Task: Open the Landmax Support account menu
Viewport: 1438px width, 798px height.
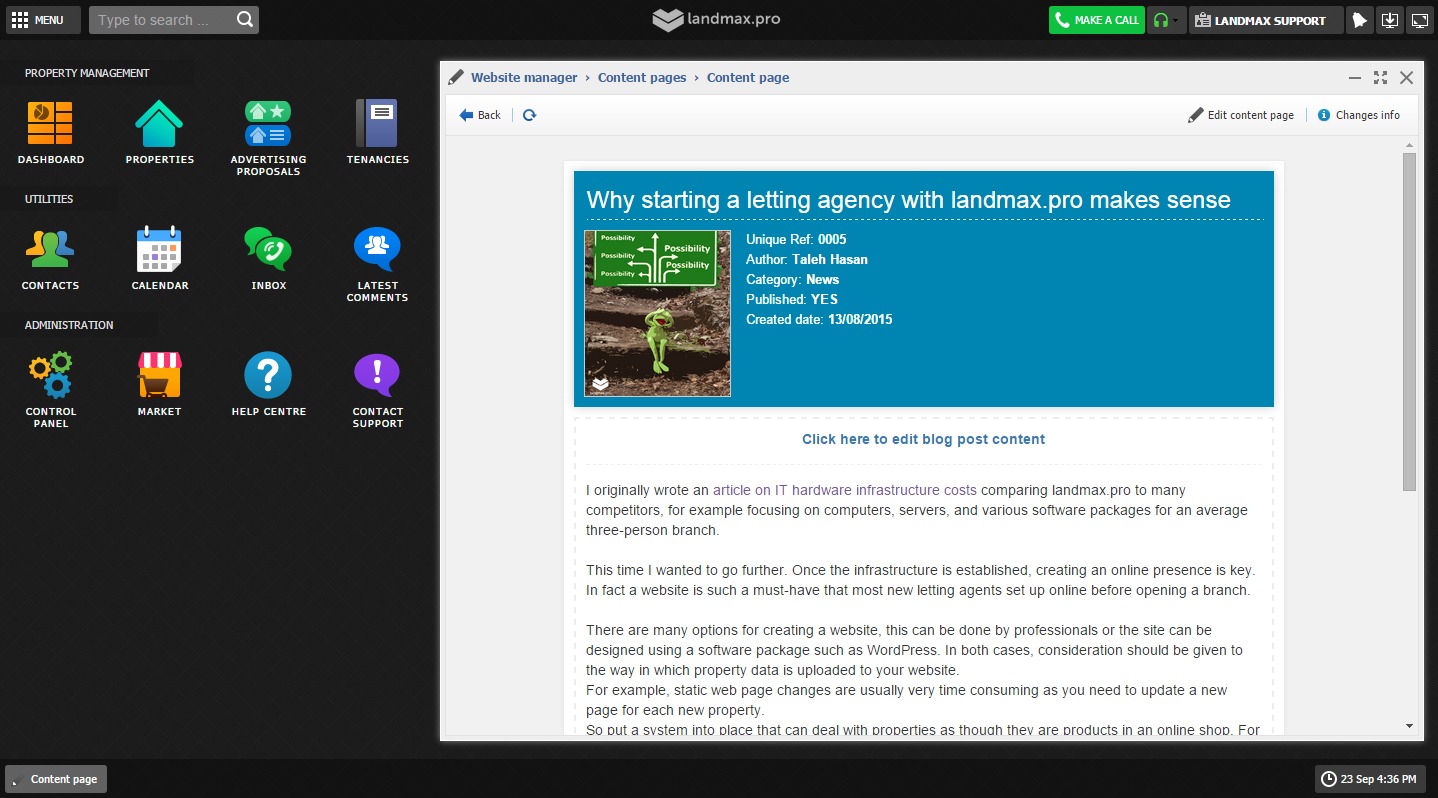Action: 1265,20
